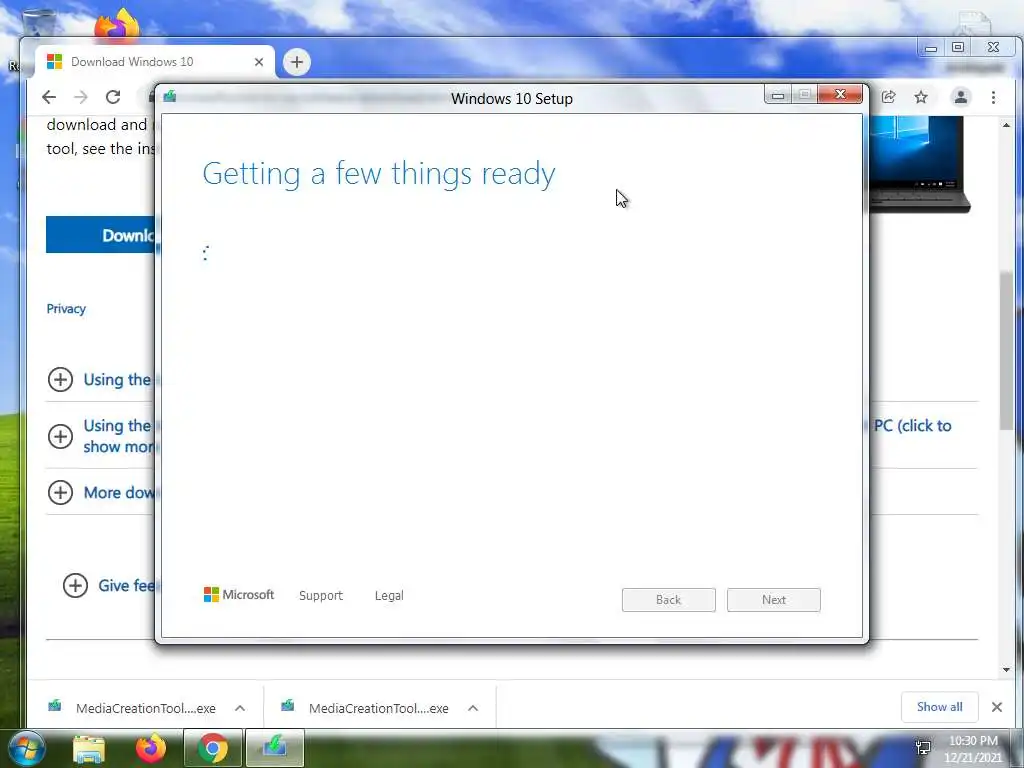Click the Back button in Setup

(x=669, y=600)
